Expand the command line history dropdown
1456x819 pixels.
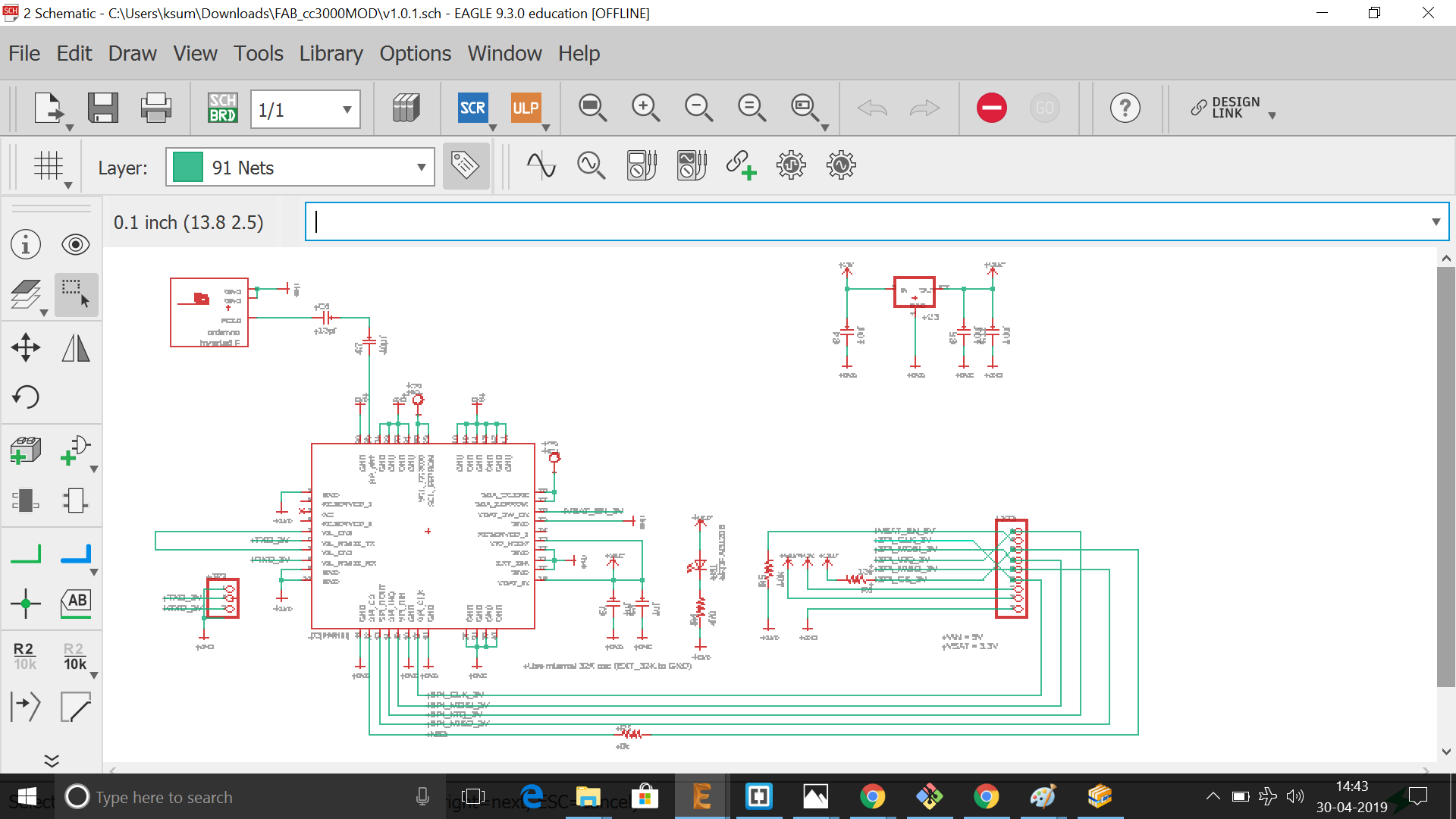(1436, 221)
